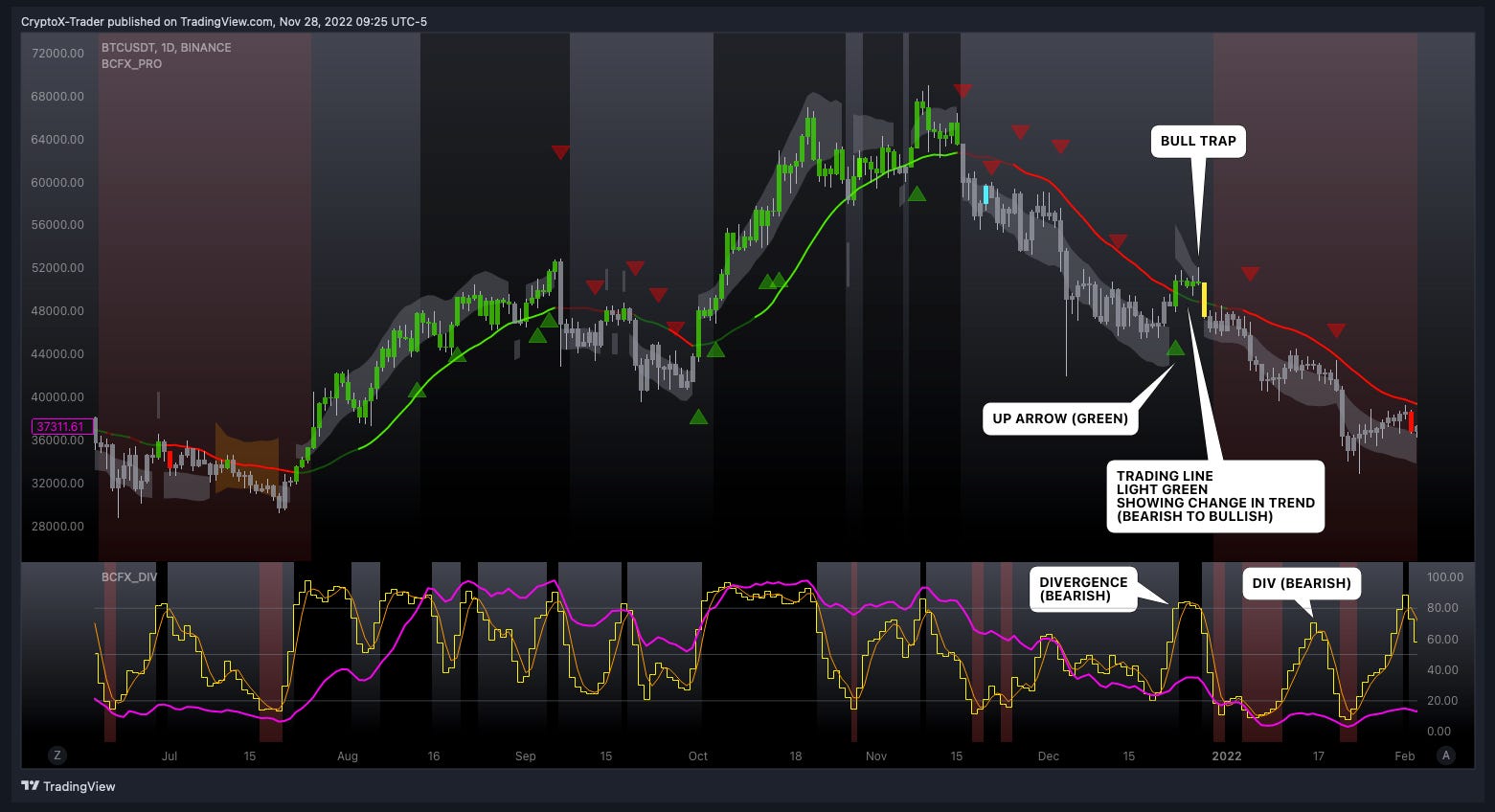Click the BULL TRAP annotation callout

[x=1197, y=141]
